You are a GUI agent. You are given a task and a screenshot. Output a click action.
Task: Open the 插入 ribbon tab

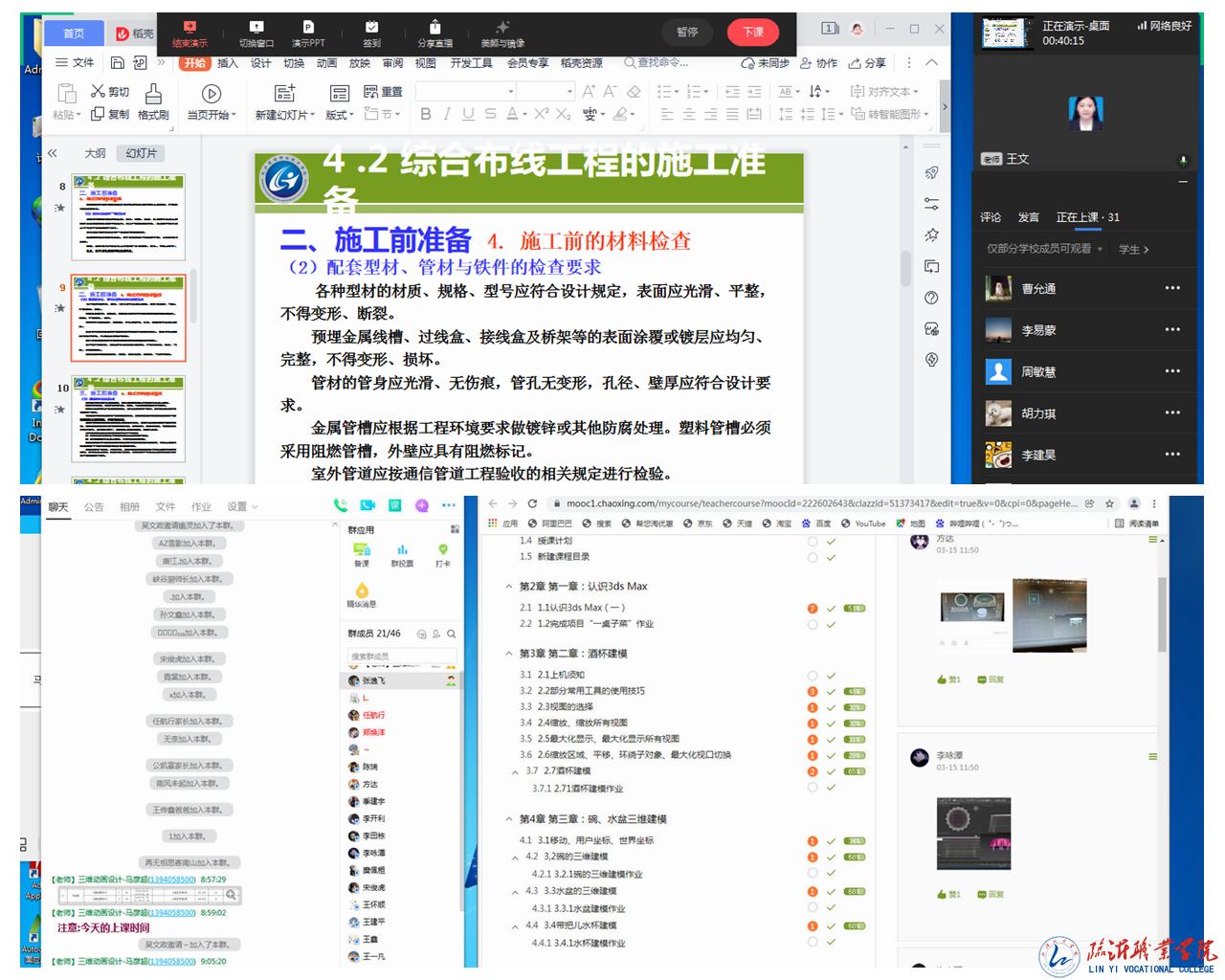click(228, 63)
